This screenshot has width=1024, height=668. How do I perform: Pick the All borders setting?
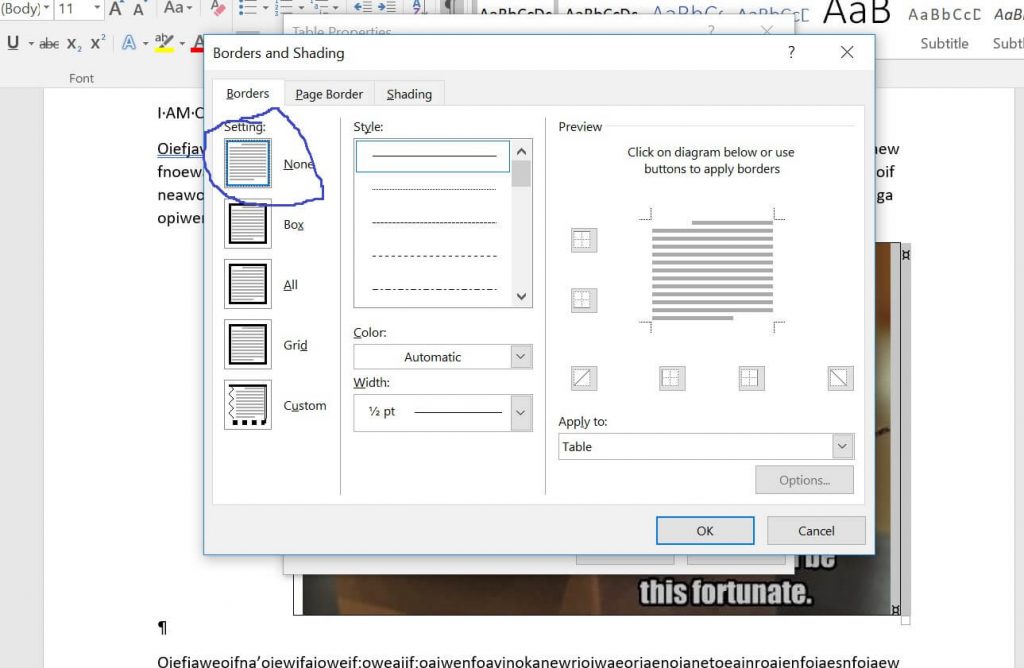click(248, 284)
